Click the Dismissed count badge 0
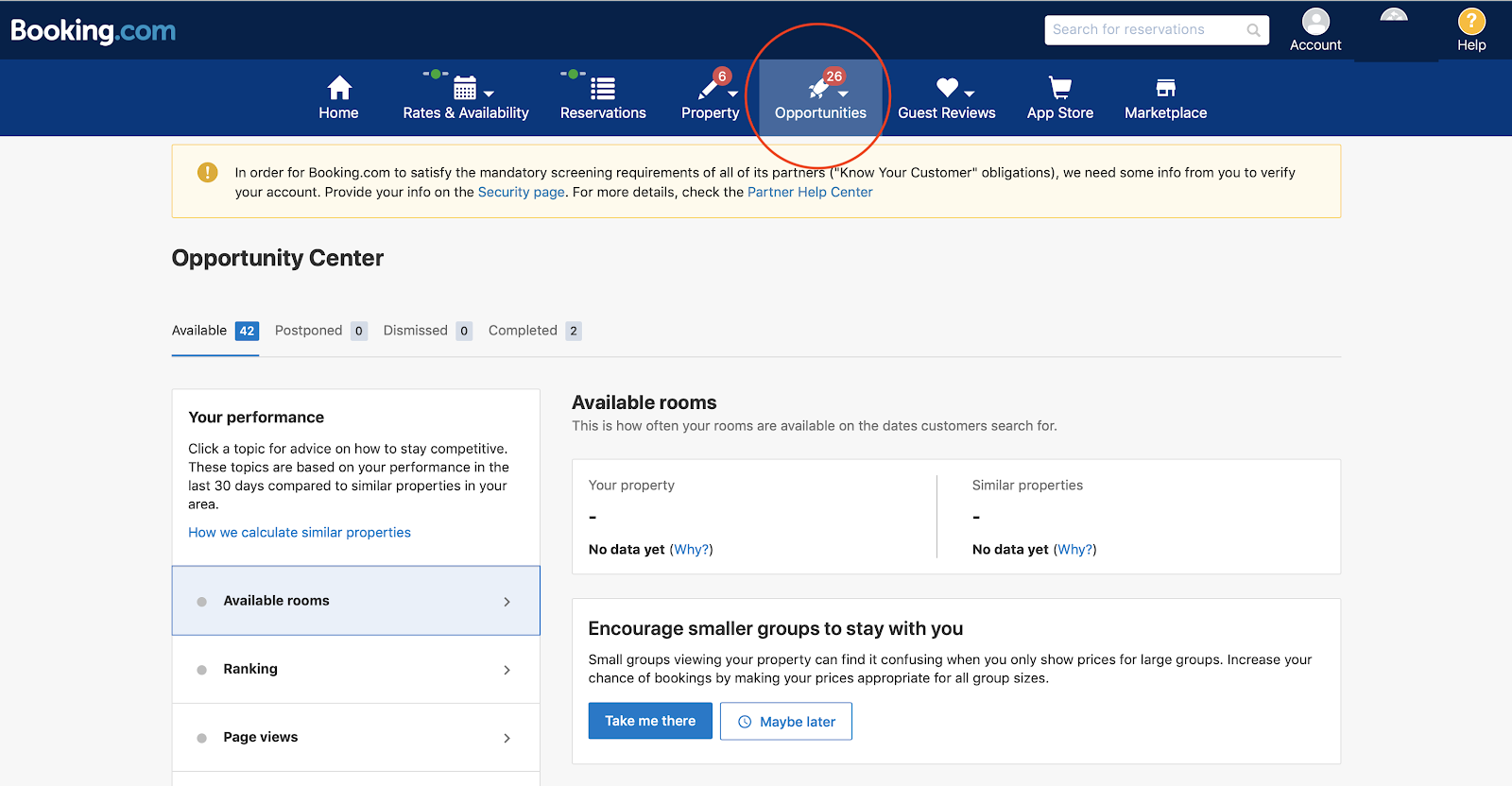This screenshot has height=786, width=1512. point(464,331)
